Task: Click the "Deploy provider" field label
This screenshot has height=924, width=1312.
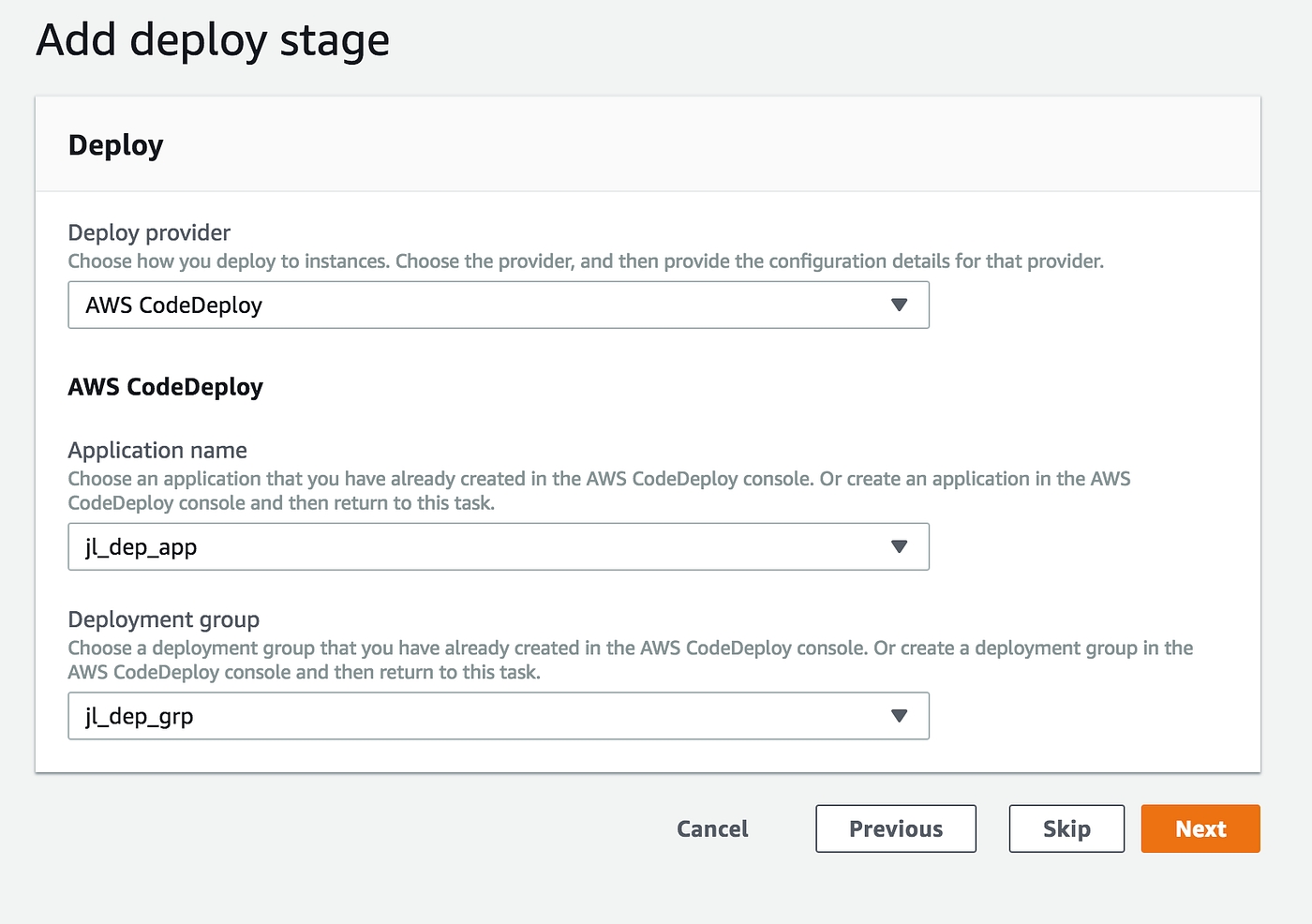Action: [149, 232]
